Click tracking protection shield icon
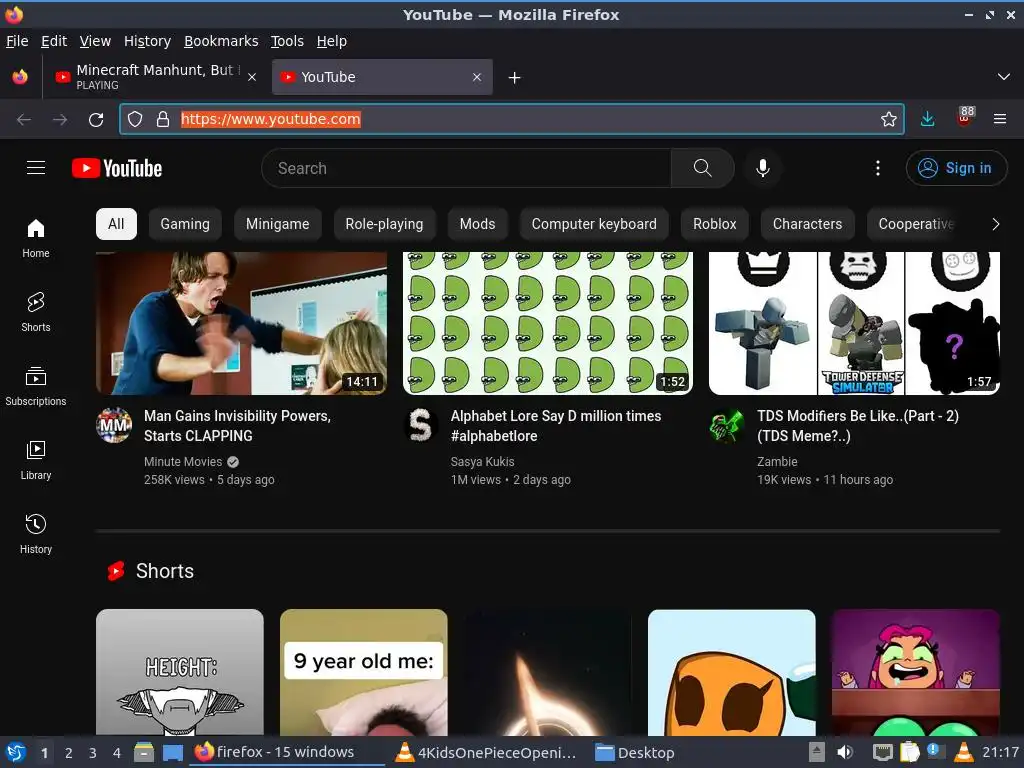The image size is (1024, 768). pyautogui.click(x=135, y=119)
